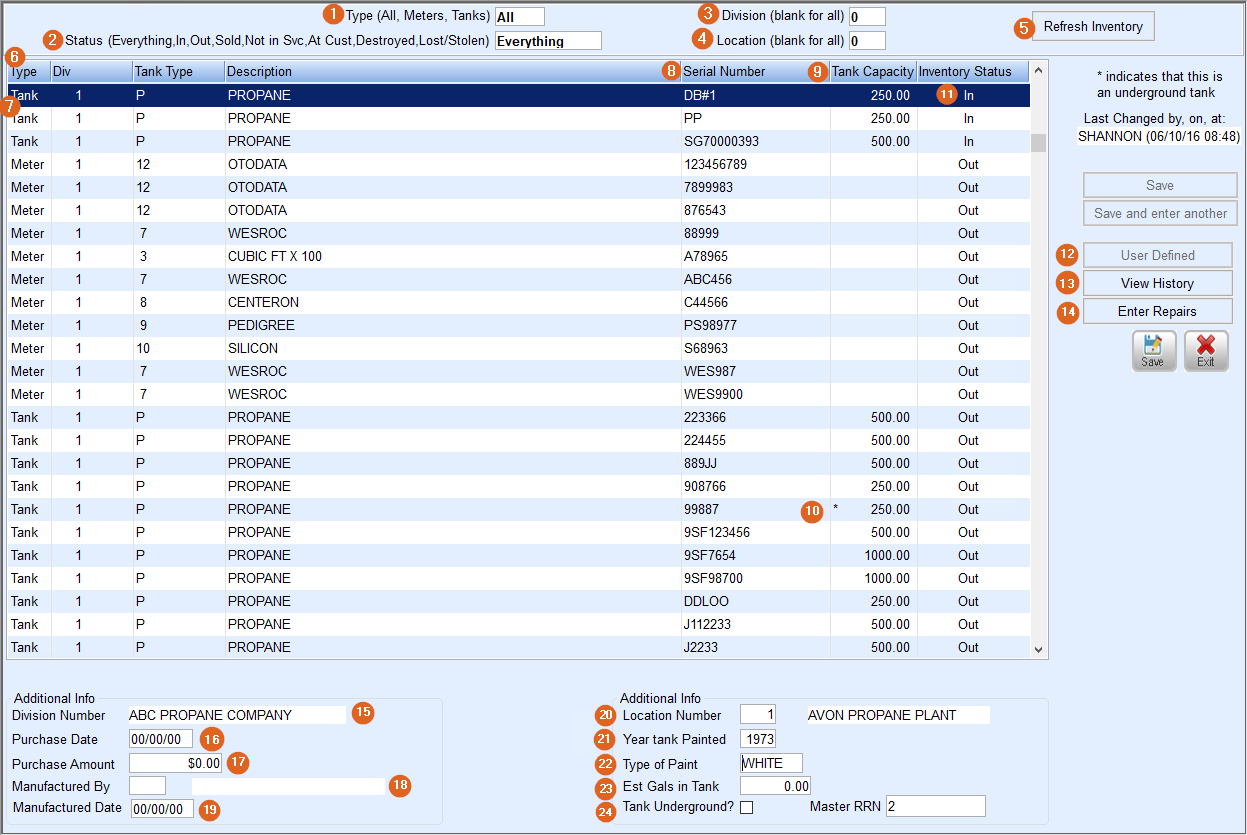Viewport: 1247px width, 835px height.
Task: Click the Refresh Inventory button
Action: point(1093,26)
